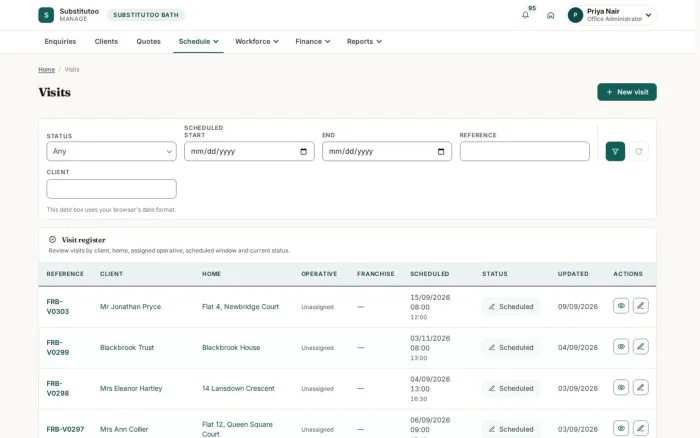Click updated date 04/09/2026
This screenshot has height=438, width=700.
[x=578, y=347]
